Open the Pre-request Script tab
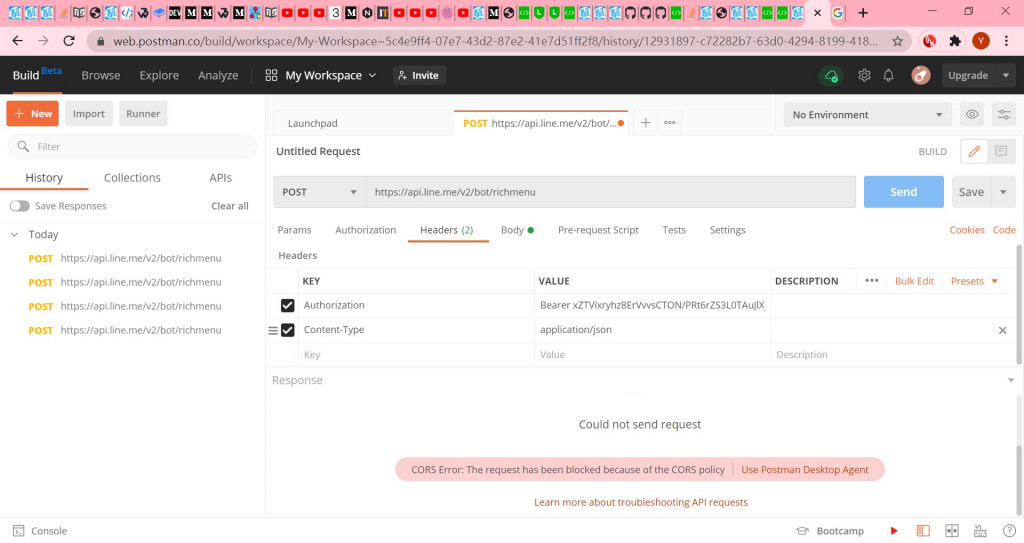The width and height of the screenshot is (1024, 543). pyautogui.click(x=598, y=230)
